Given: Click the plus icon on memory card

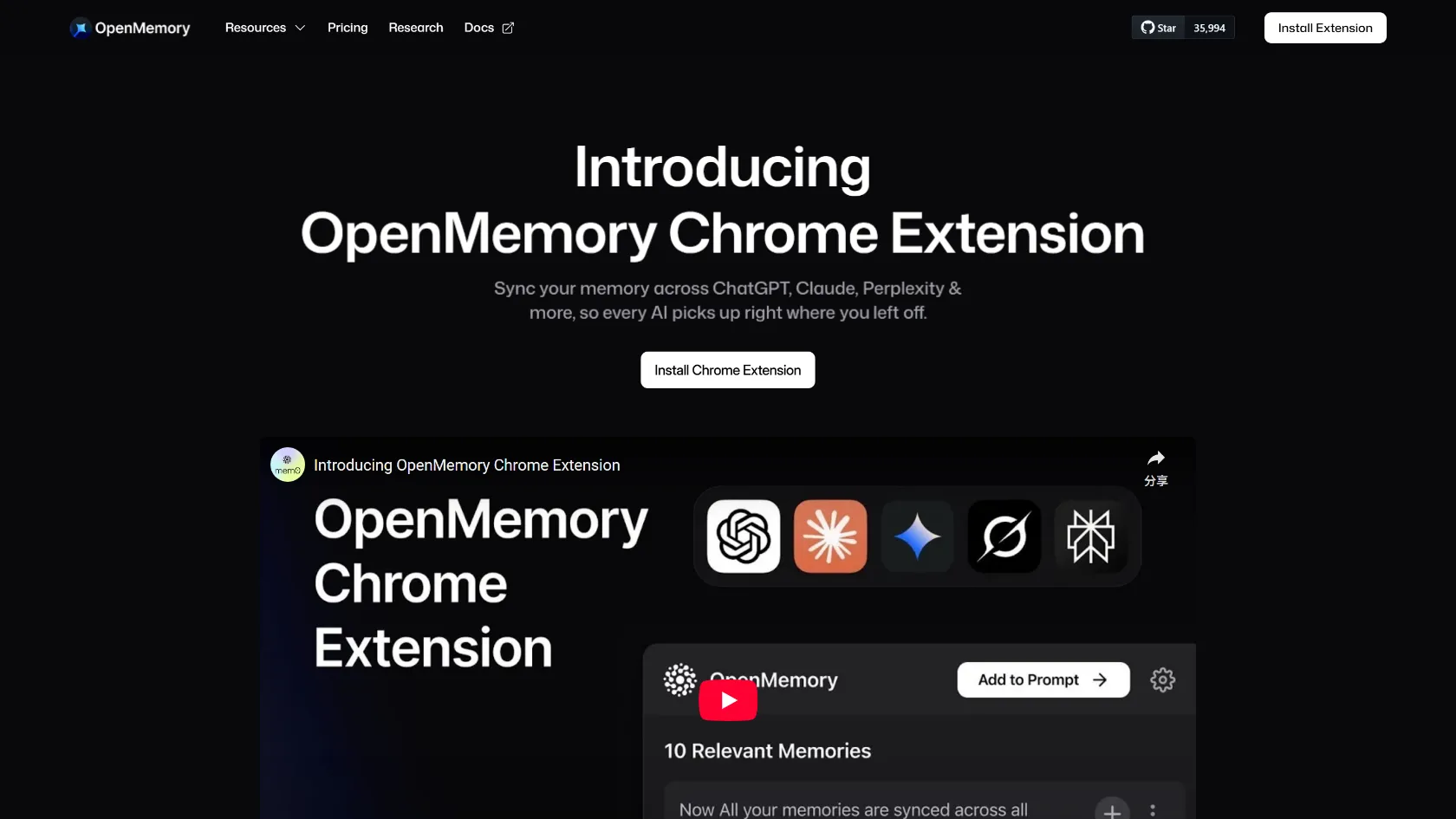Looking at the screenshot, I should (1112, 811).
